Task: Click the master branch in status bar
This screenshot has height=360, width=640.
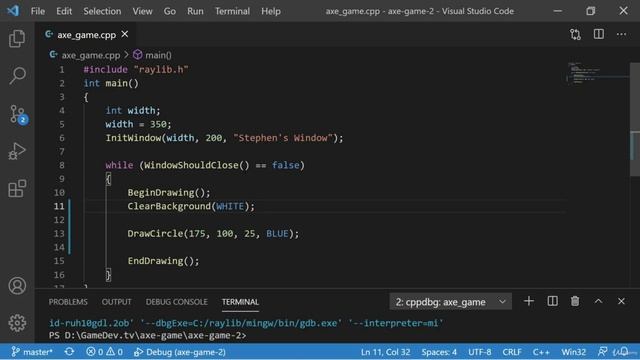Action: 32,351
